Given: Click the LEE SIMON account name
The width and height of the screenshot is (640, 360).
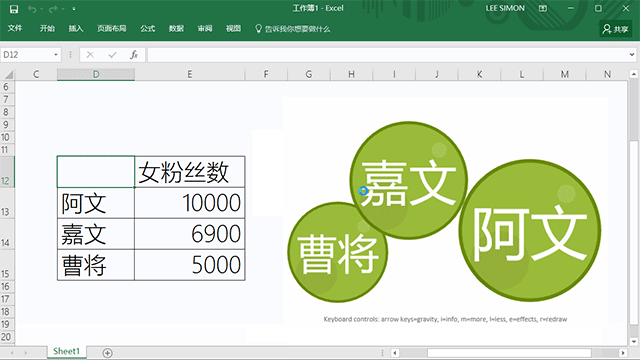Looking at the screenshot, I should pyautogui.click(x=505, y=8).
